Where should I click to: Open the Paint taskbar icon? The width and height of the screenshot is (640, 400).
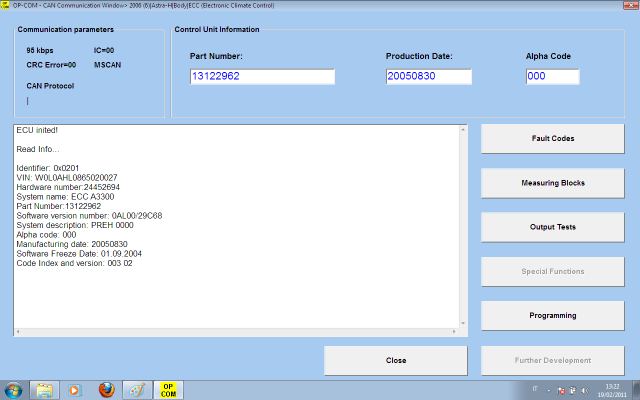coord(137,391)
